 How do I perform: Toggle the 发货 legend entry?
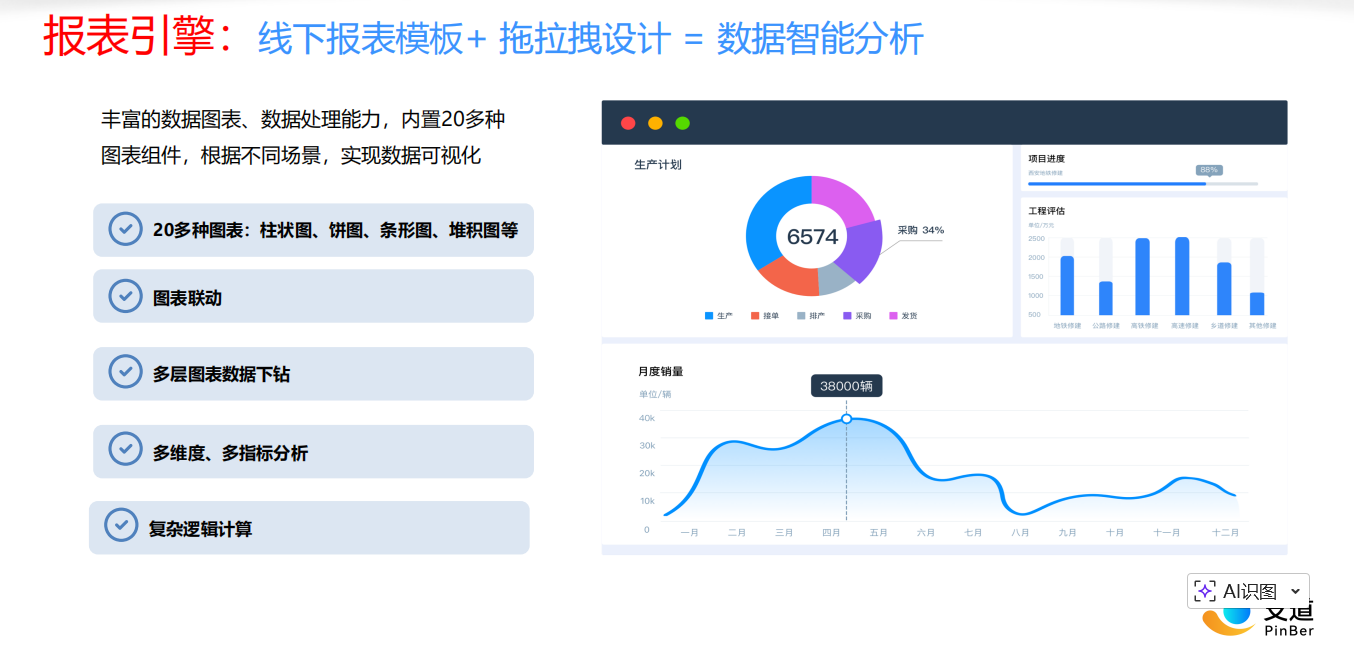click(902, 316)
